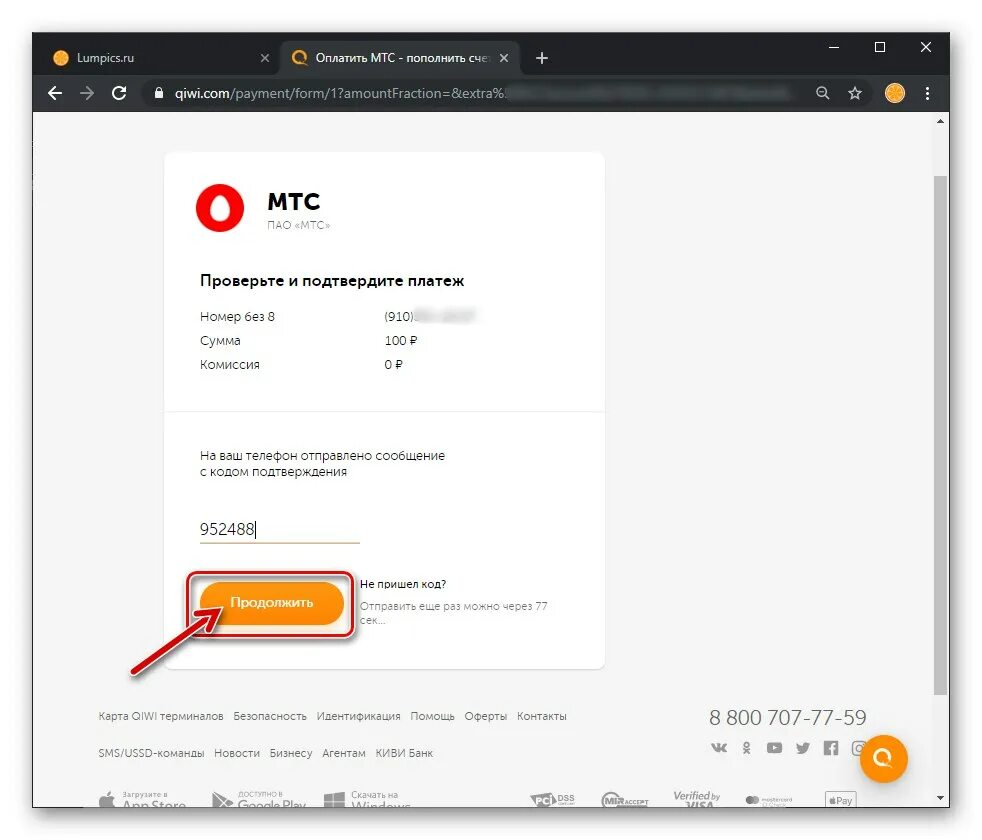
Task: Open the Безопасность footer link
Action: pyautogui.click(x=270, y=716)
